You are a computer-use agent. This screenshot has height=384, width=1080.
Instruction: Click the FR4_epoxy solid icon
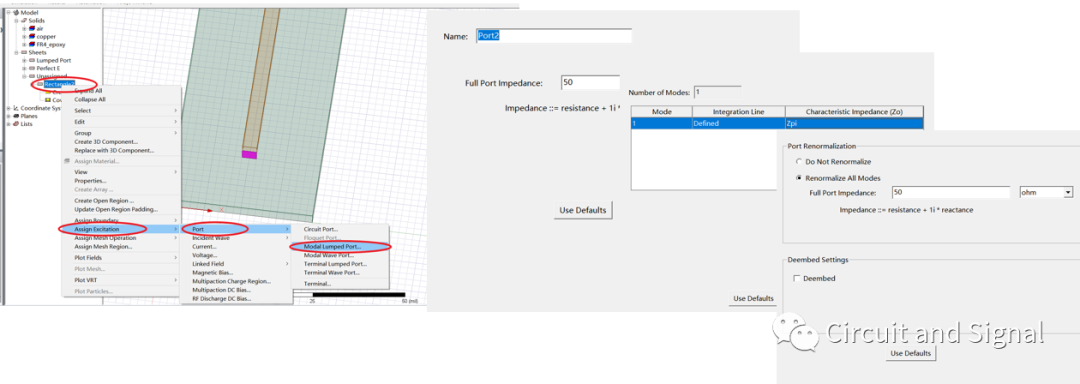tap(32, 44)
